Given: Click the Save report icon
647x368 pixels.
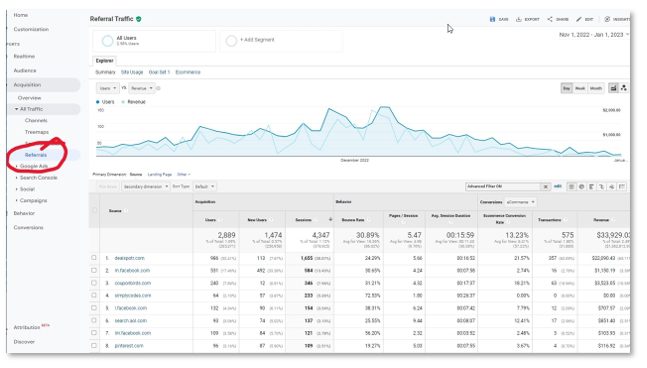Looking at the screenshot, I should [492, 19].
